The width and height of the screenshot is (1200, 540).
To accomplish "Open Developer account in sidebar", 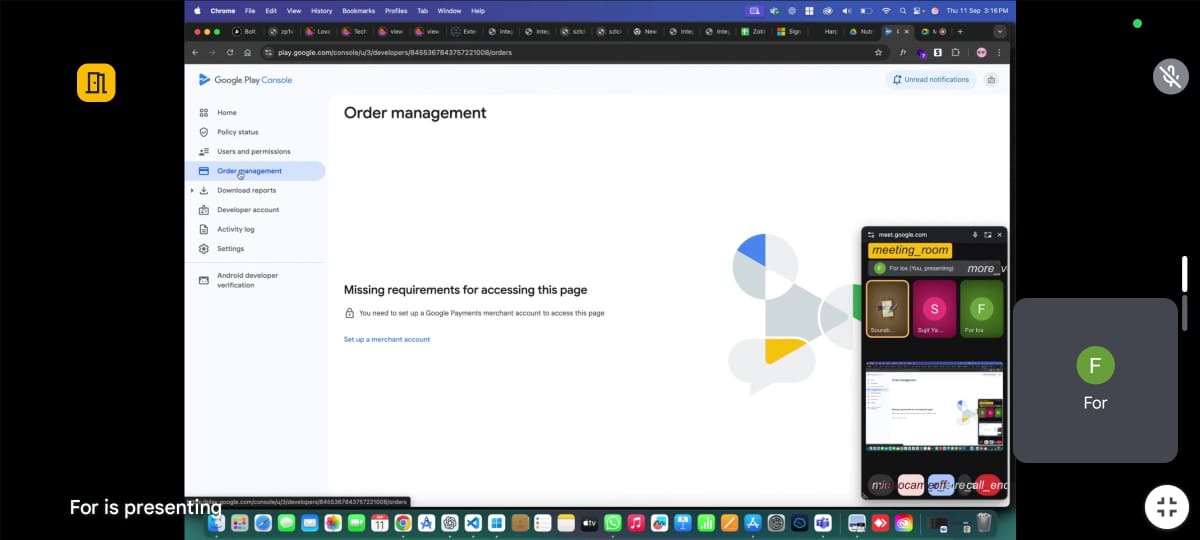I will (248, 210).
